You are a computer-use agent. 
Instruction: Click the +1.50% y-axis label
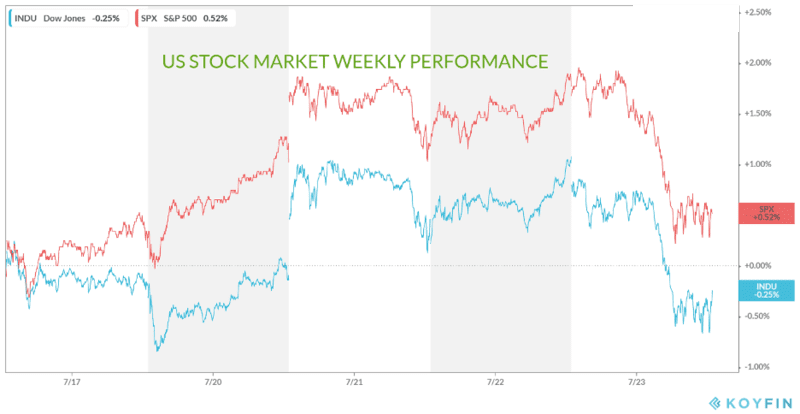pos(760,114)
